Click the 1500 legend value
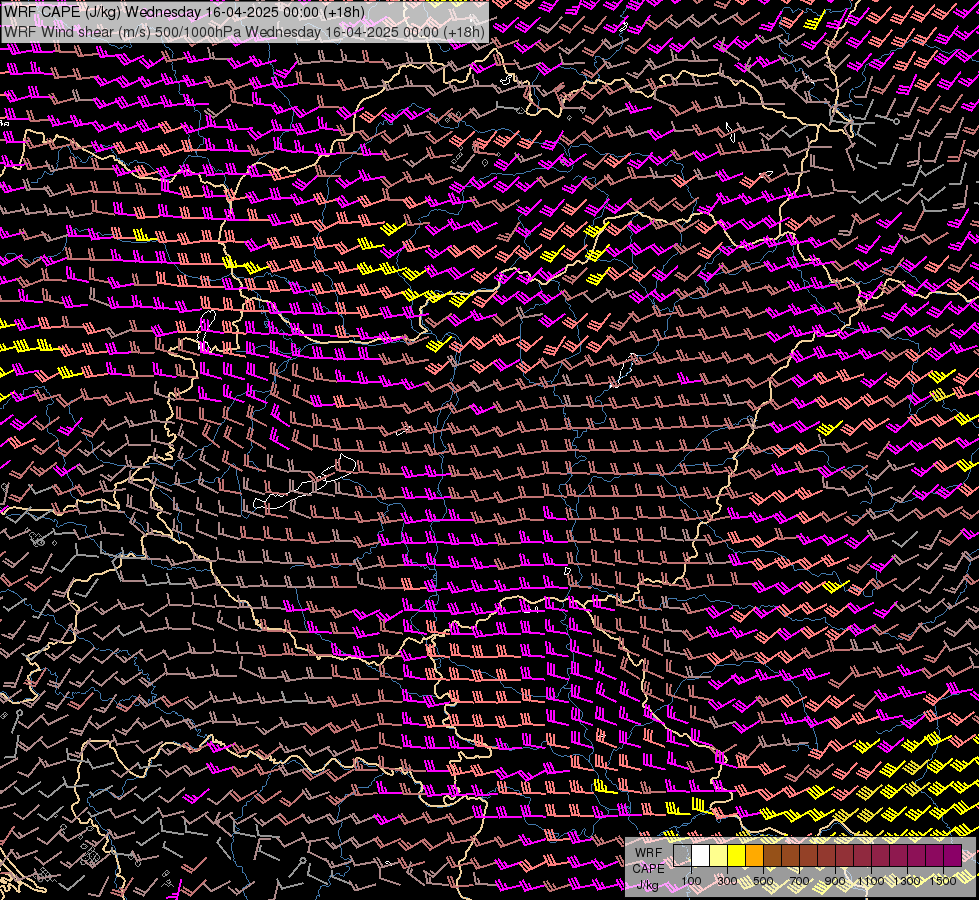The width and height of the screenshot is (979, 900). (943, 881)
